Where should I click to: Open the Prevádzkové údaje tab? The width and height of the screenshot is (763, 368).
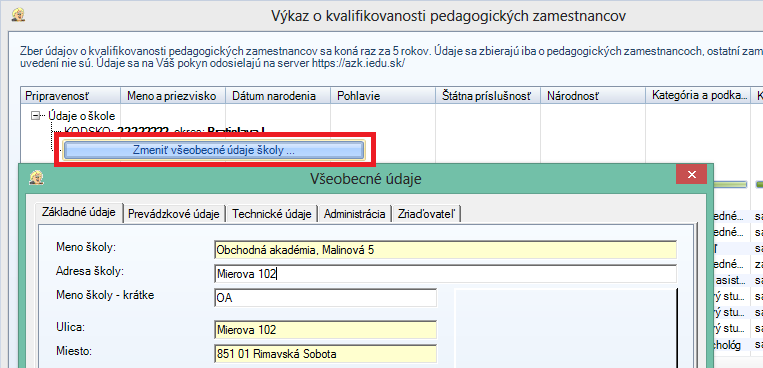click(174, 214)
